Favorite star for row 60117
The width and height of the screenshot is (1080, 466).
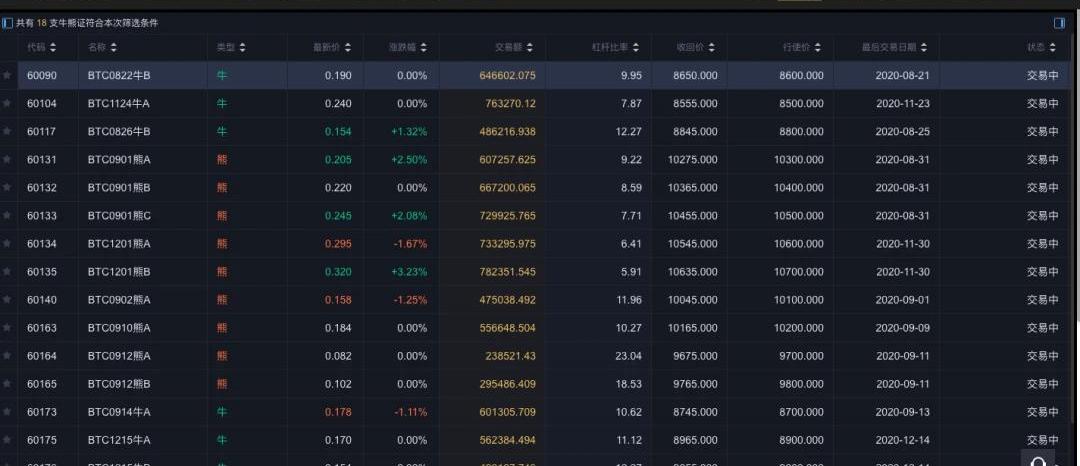coord(8,131)
